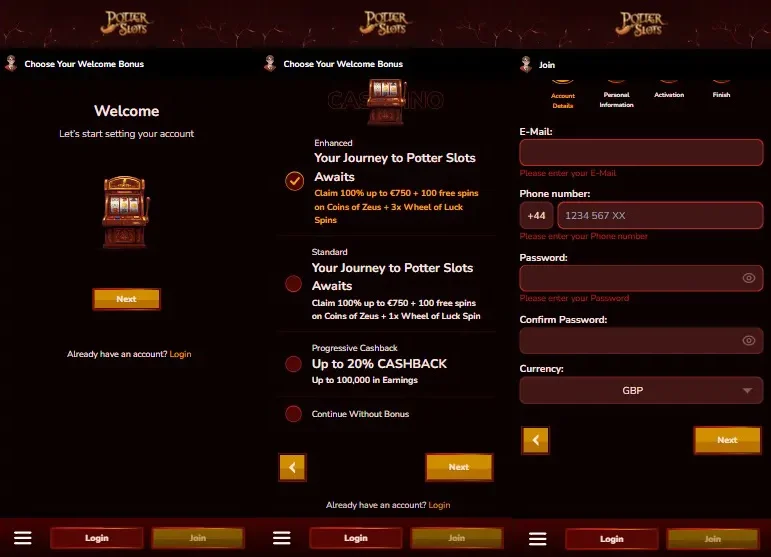Open hamburger menu on bonus selection screen
This screenshot has width=771, height=557.
point(282,538)
